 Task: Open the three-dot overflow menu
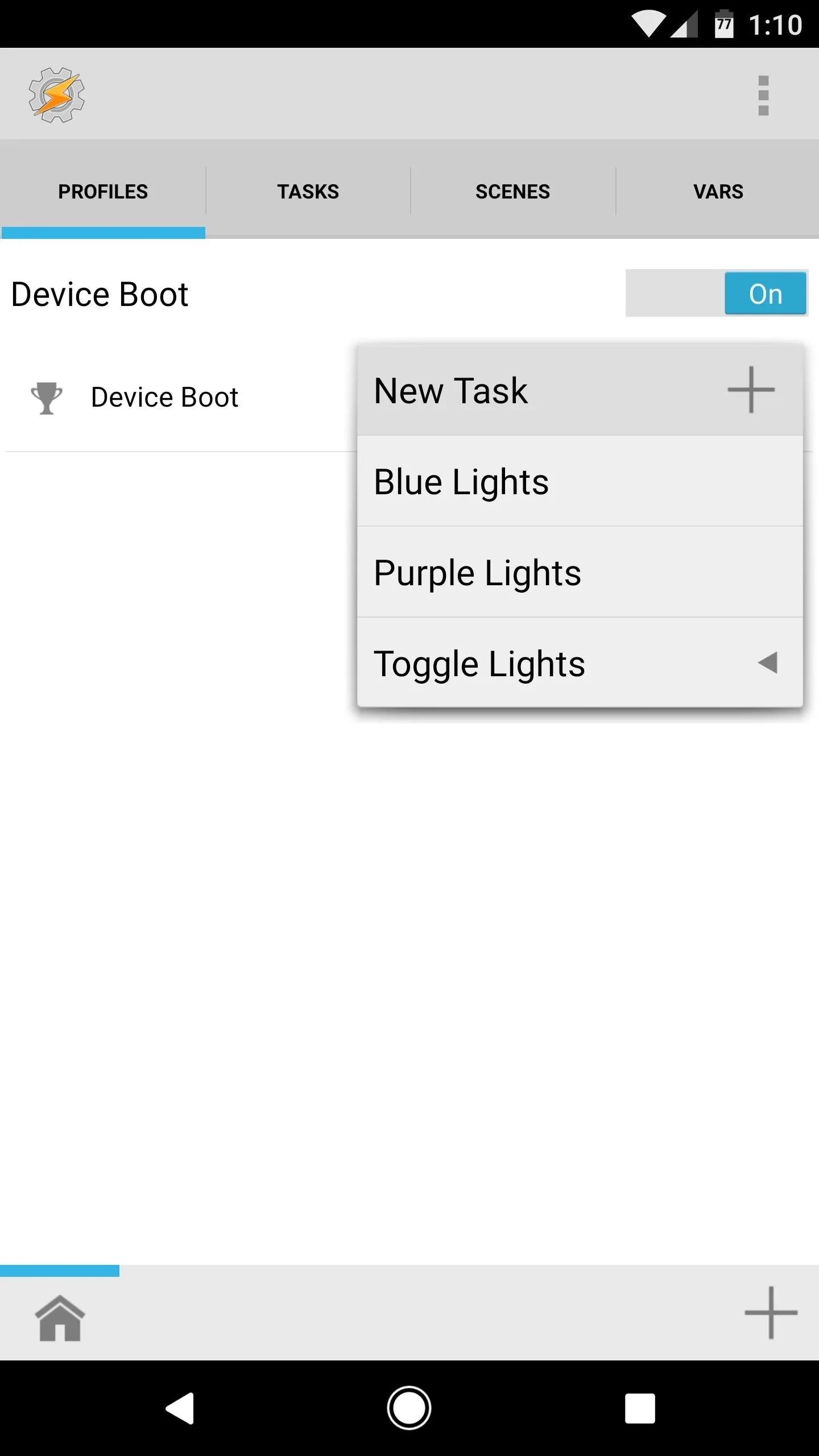click(x=763, y=95)
